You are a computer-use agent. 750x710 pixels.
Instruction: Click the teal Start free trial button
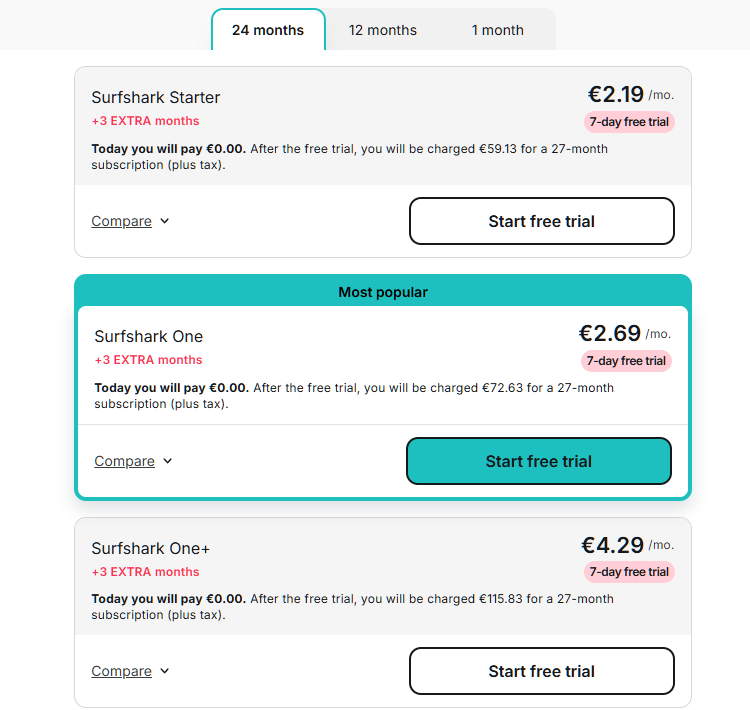pyautogui.click(x=538, y=461)
